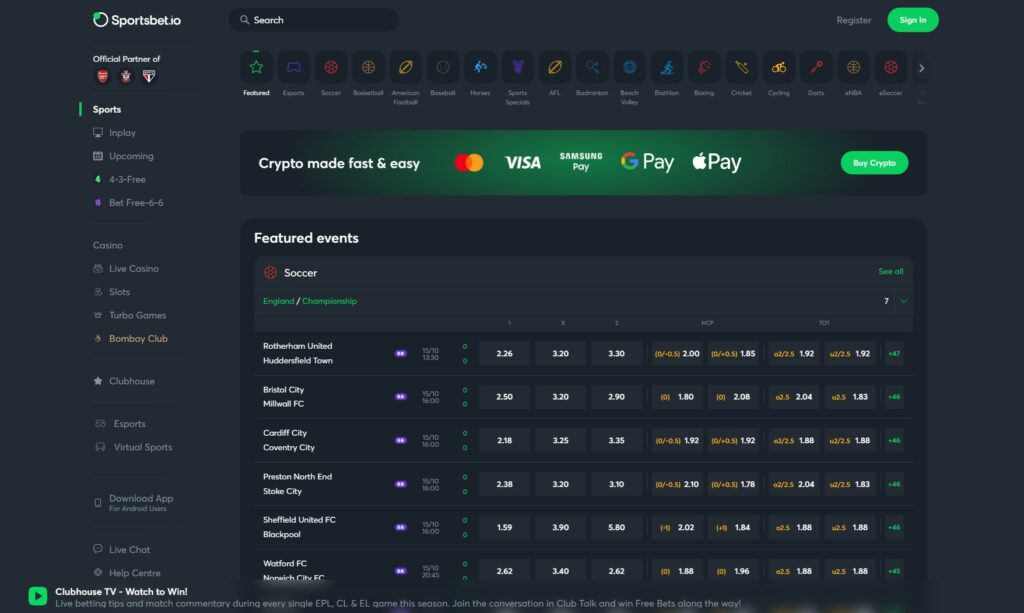Select the Horses racing category icon
The image size is (1024, 613).
pos(480,67)
